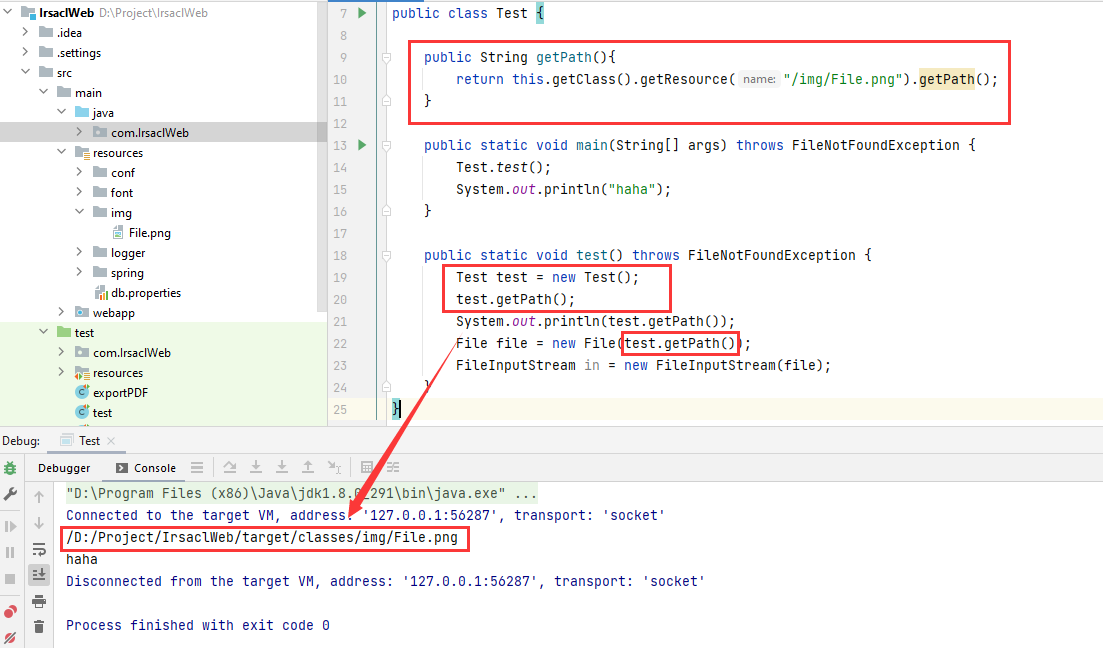Switch to the Debugger tab
Viewport: 1103px width, 648px height.
[64, 467]
